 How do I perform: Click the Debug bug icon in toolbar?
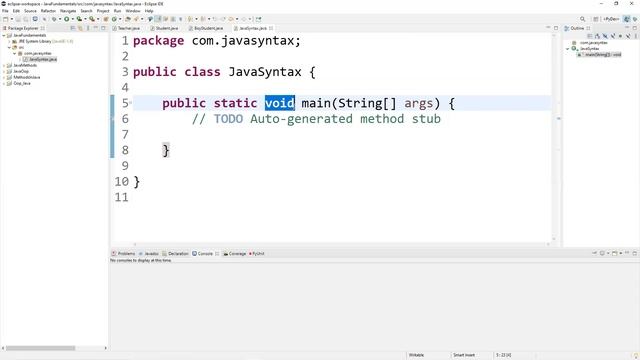(x=54, y=19)
